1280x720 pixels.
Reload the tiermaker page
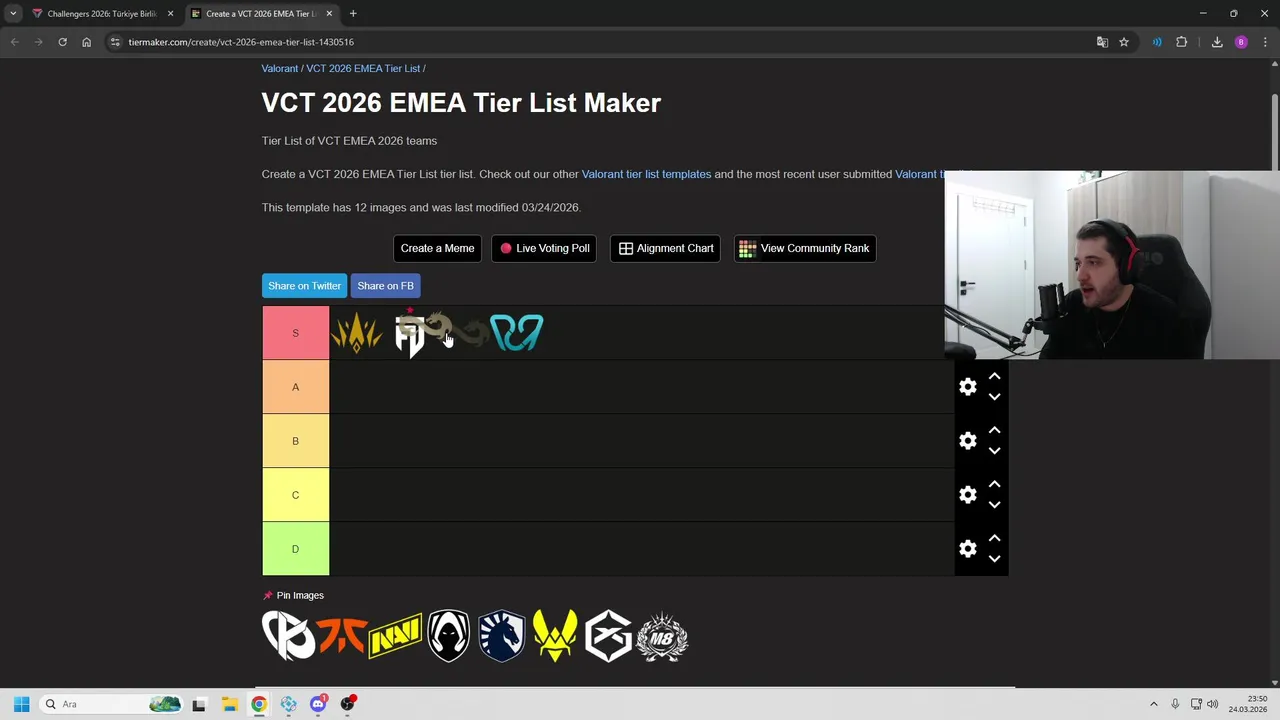(62, 42)
